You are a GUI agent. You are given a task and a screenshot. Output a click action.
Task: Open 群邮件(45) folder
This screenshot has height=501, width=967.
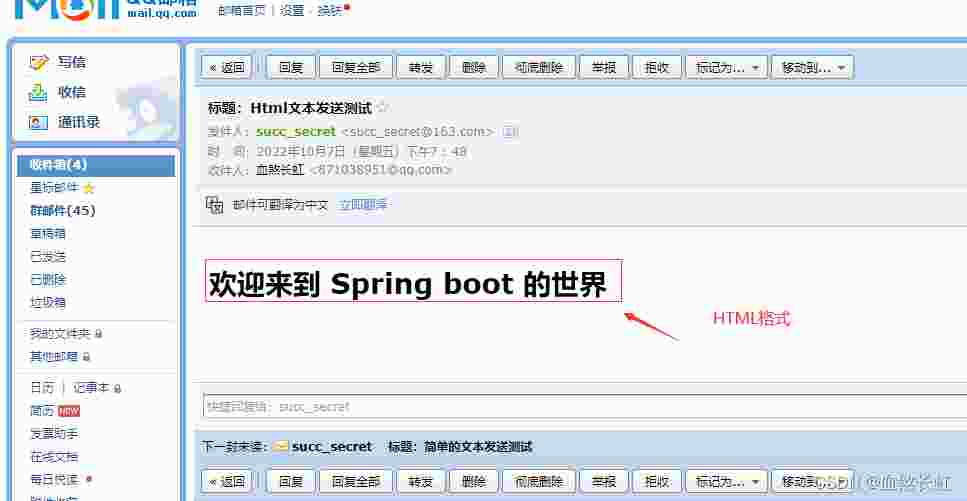click(x=62, y=211)
